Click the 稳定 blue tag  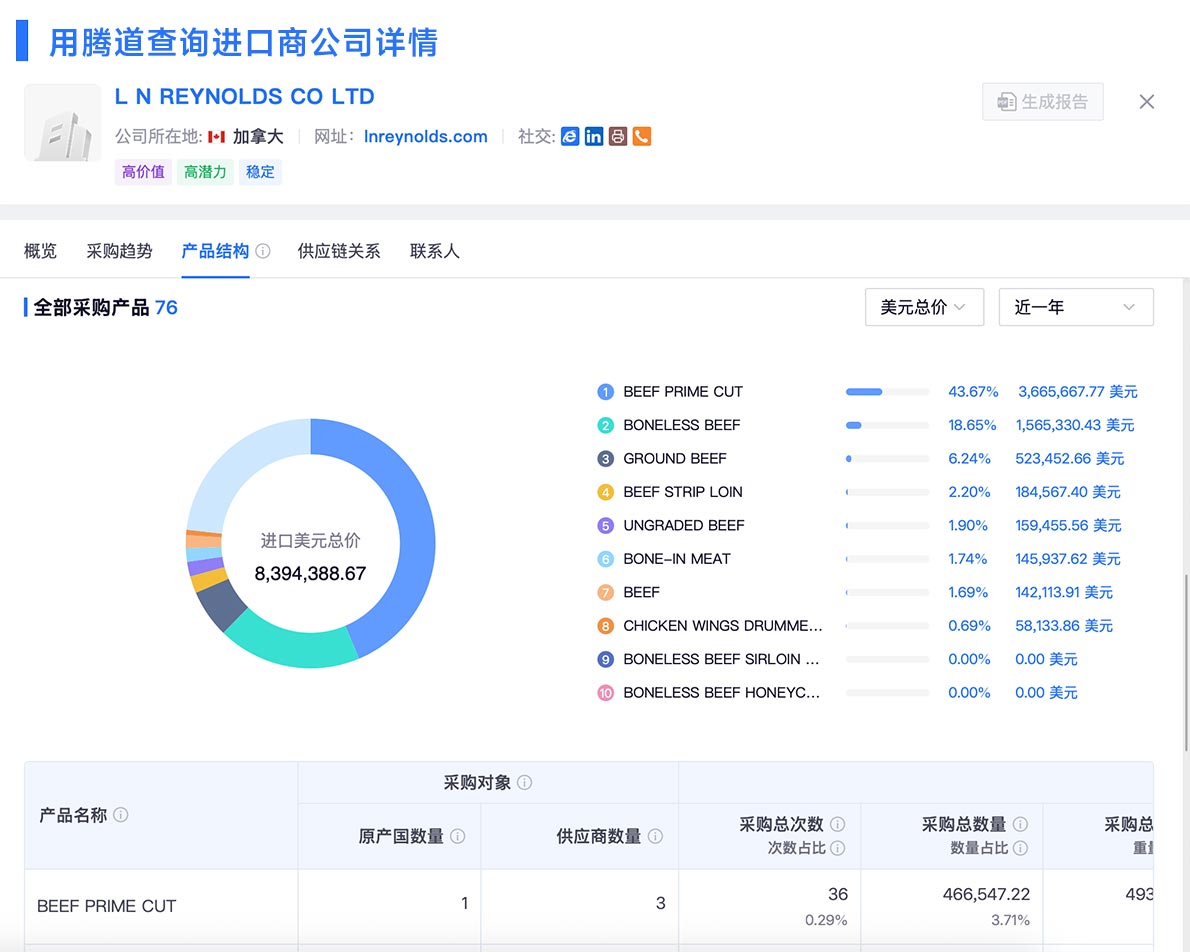coord(259,171)
